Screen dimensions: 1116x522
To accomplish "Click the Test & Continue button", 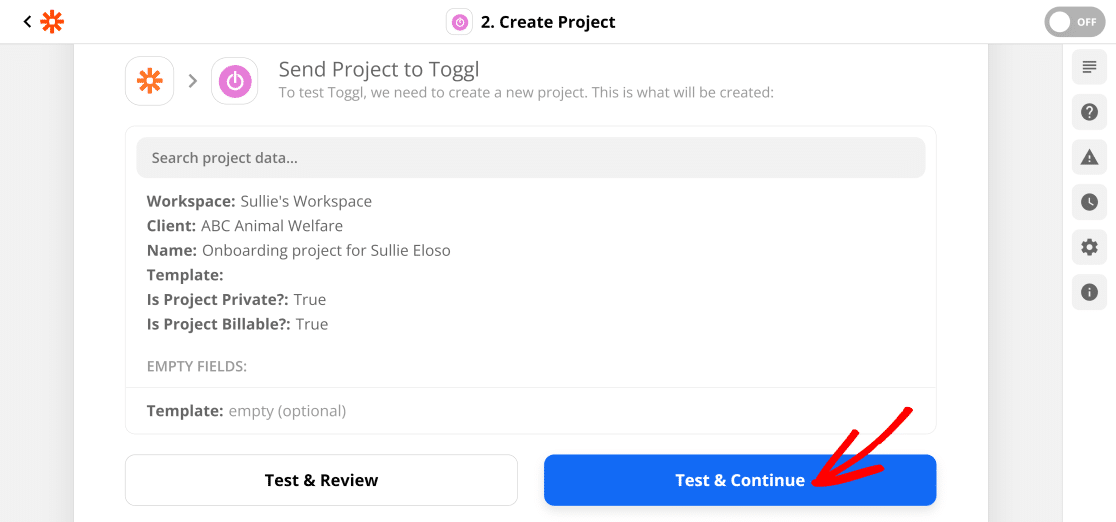I will pyautogui.click(x=740, y=480).
